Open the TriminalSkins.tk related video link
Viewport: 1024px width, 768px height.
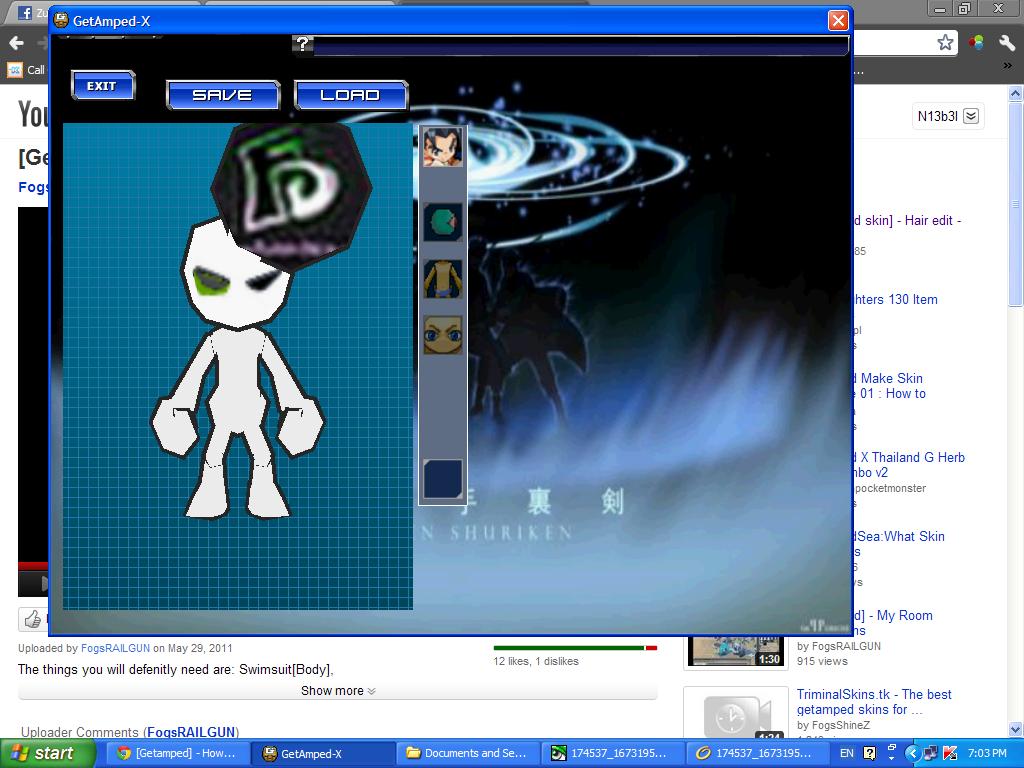[874, 702]
